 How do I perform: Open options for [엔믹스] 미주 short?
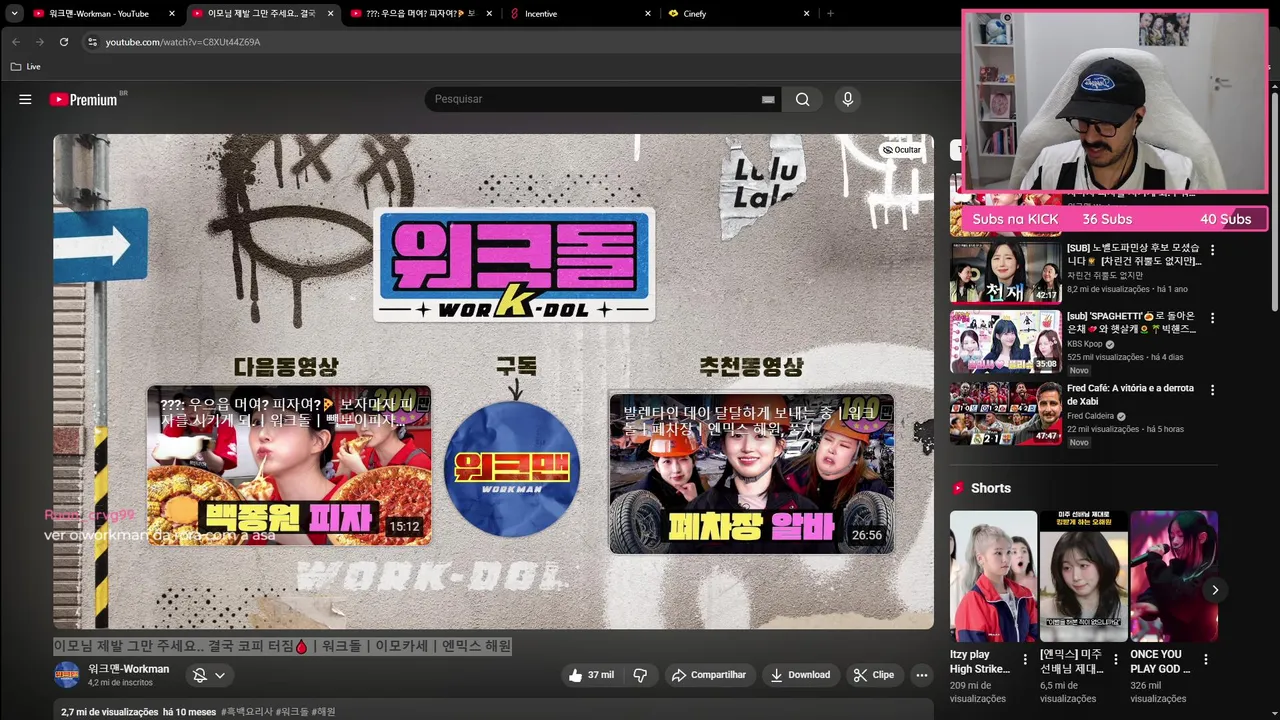[1115, 660]
